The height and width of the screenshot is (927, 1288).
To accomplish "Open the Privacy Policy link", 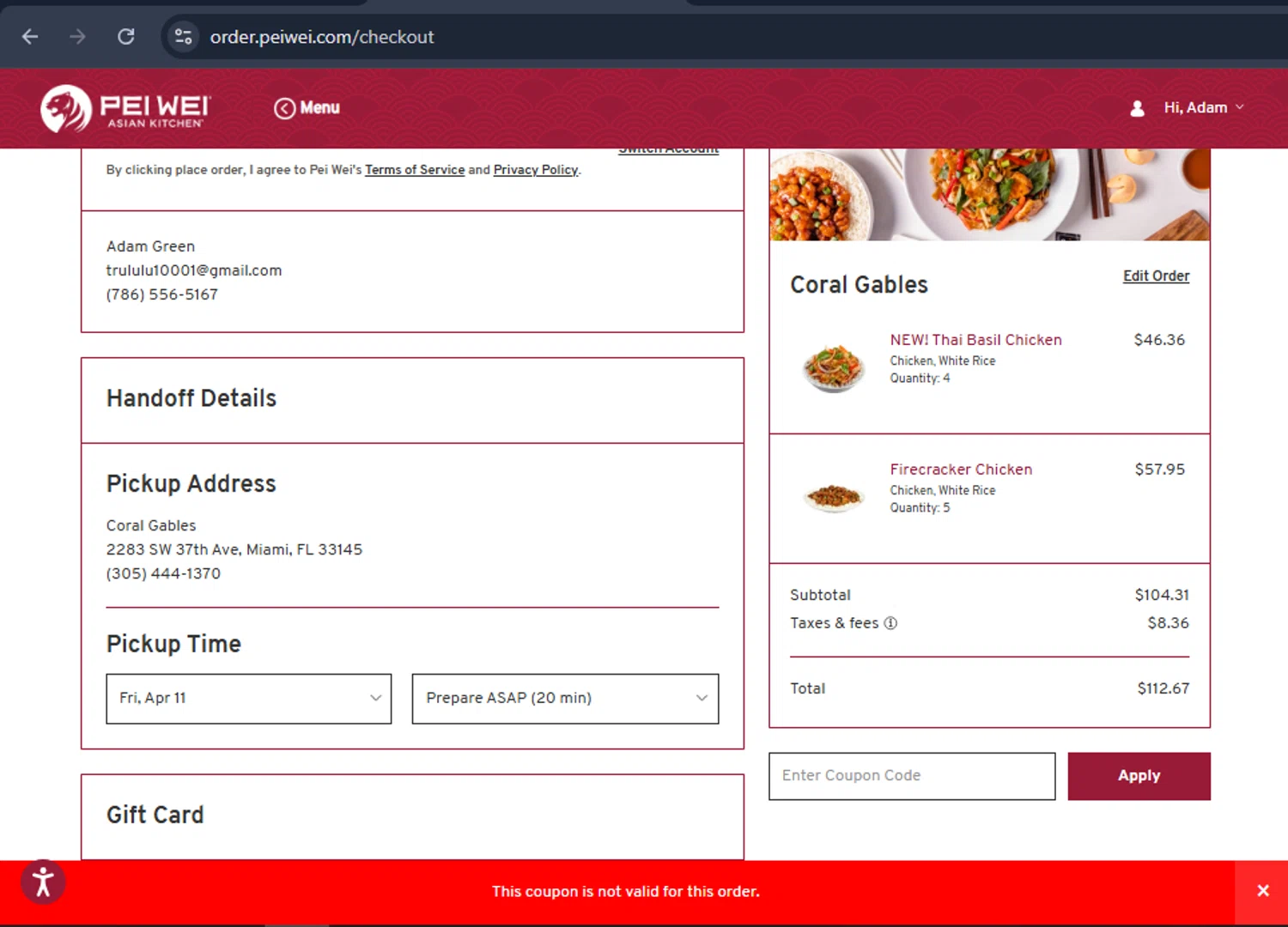I will click(x=536, y=170).
